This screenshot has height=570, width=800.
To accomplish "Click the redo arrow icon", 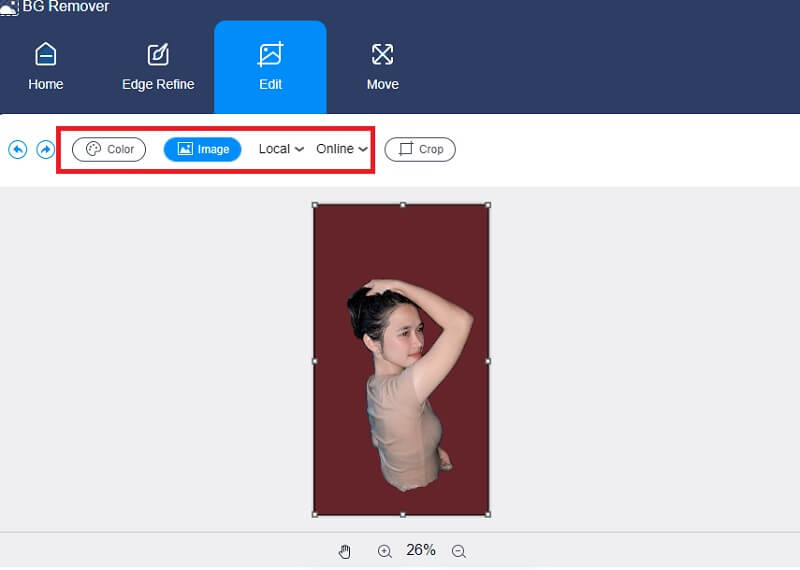I will (x=45, y=149).
